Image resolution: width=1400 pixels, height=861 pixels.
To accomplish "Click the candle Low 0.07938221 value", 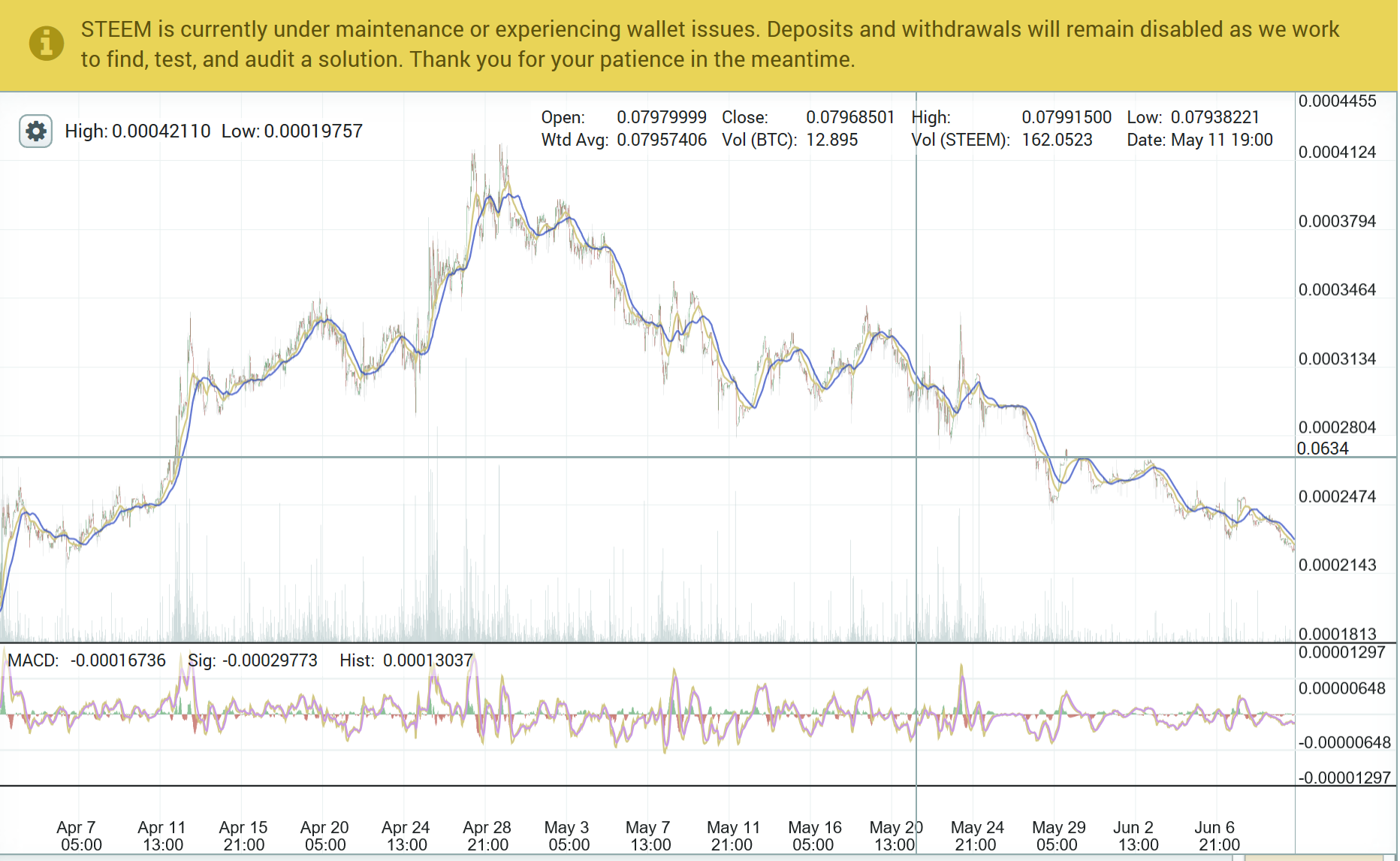I will pos(1215,117).
